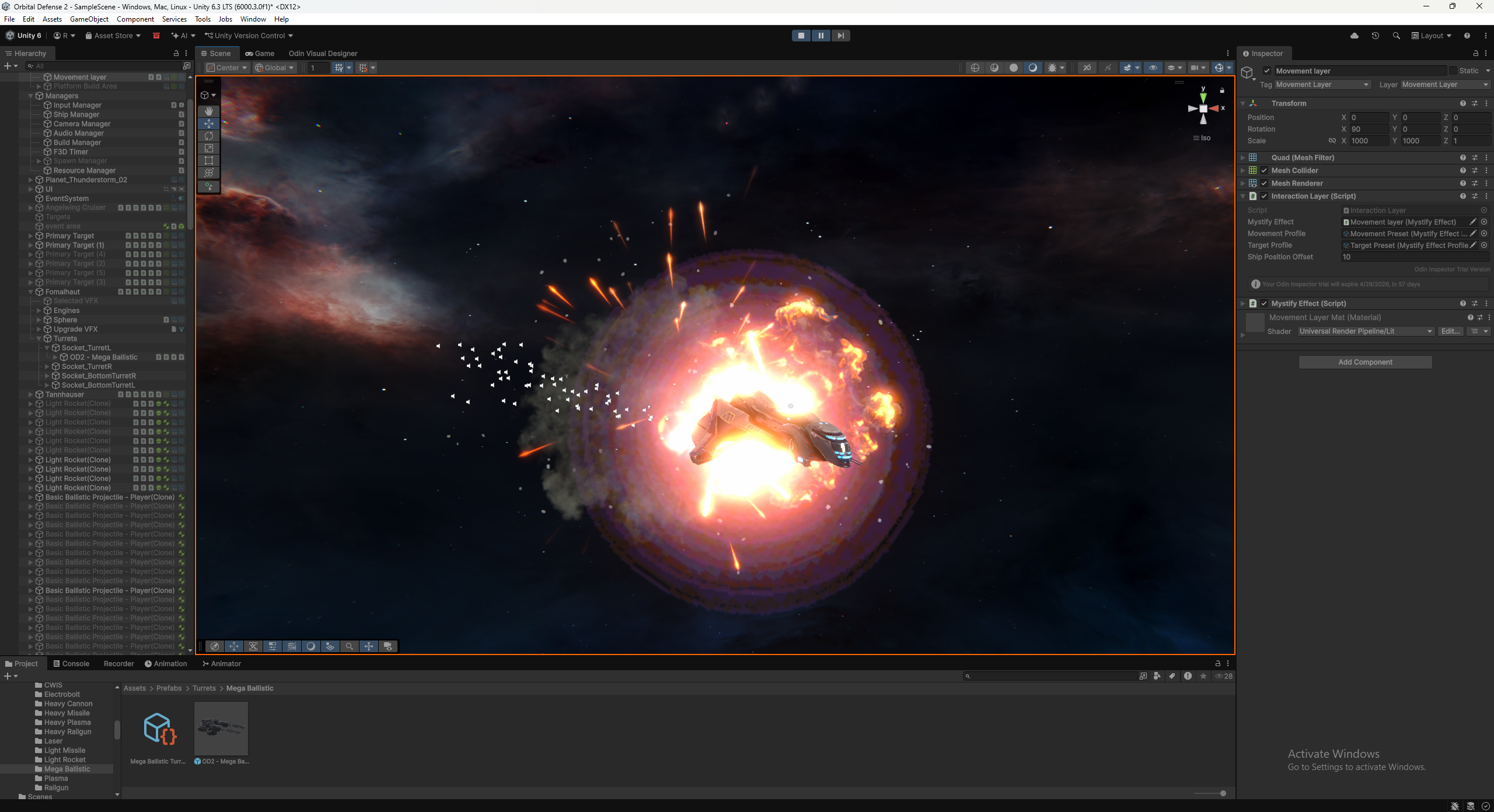Open the GameObject menu
The image size is (1494, 812).
pyautogui.click(x=89, y=19)
